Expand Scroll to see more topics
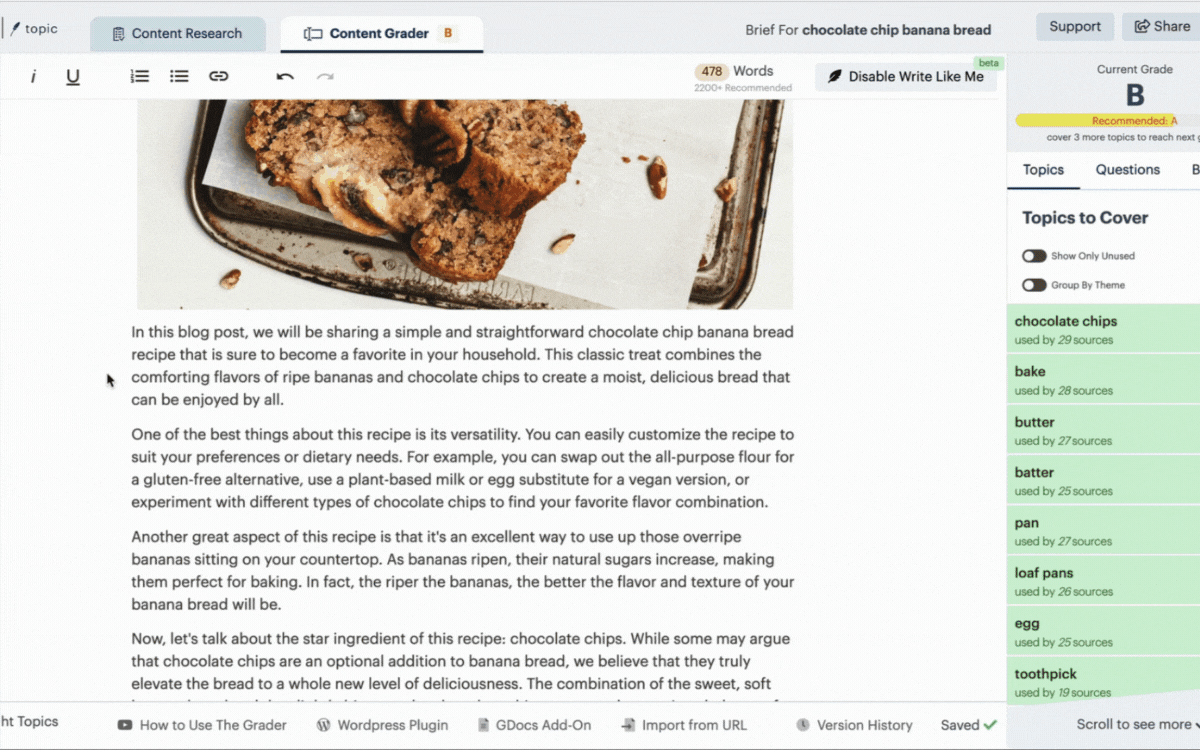Viewport: 1200px width, 750px height. pyautogui.click(x=1136, y=725)
